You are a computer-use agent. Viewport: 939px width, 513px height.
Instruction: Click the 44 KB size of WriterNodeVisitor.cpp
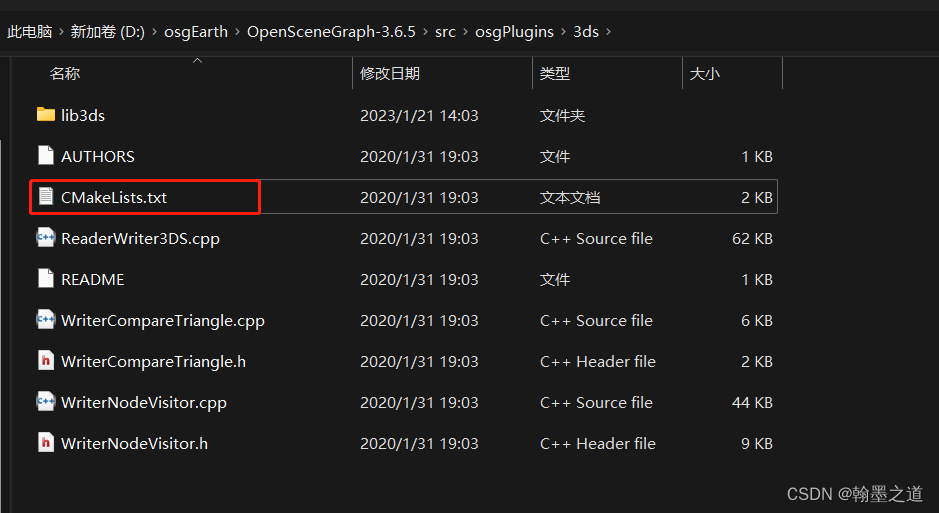click(x=752, y=402)
